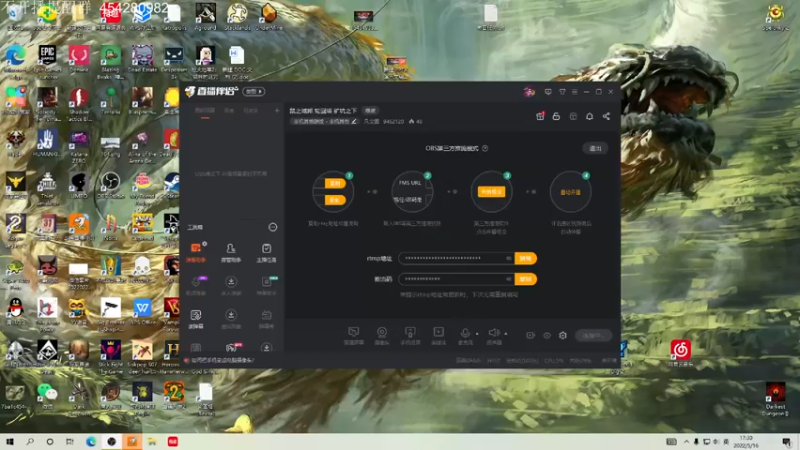Click the orange copy button for rtmp address

[526, 259]
